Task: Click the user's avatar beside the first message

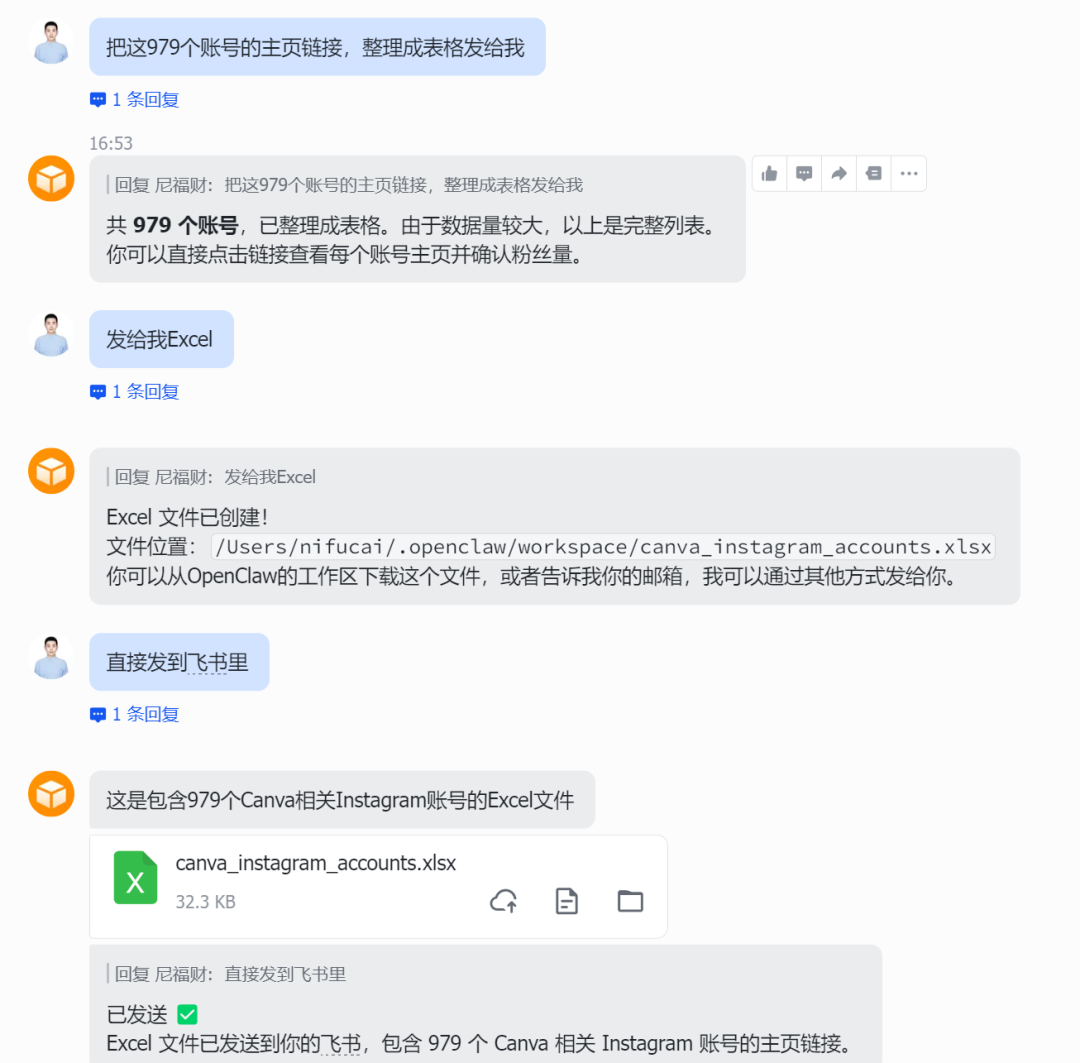Action: point(51,42)
